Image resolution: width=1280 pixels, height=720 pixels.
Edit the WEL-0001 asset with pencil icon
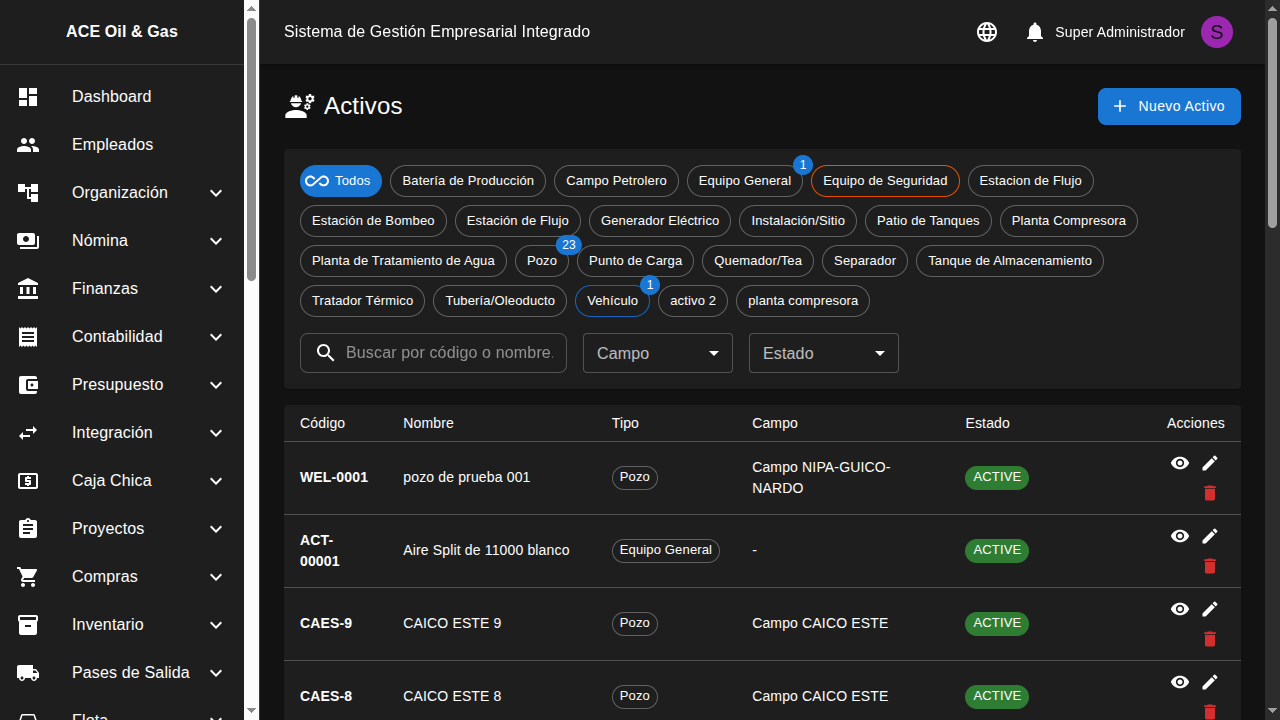[x=1210, y=463]
